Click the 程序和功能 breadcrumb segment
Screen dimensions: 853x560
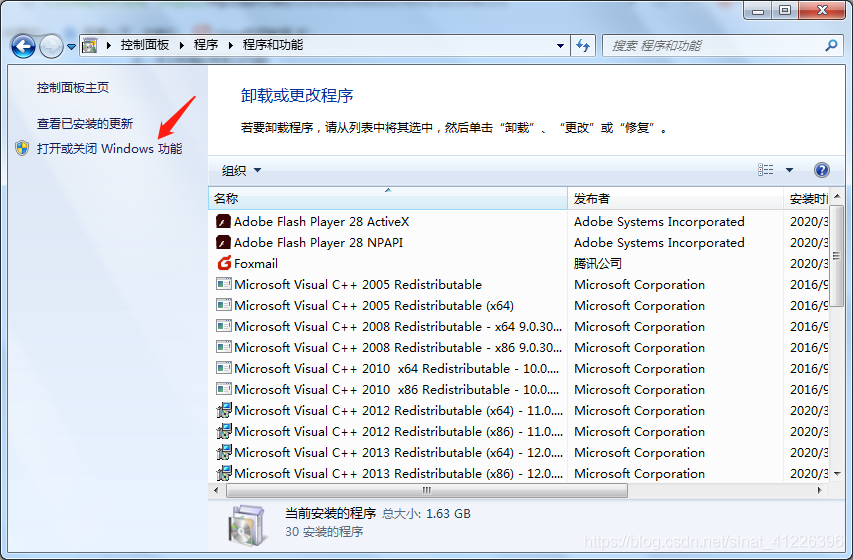tap(273, 45)
